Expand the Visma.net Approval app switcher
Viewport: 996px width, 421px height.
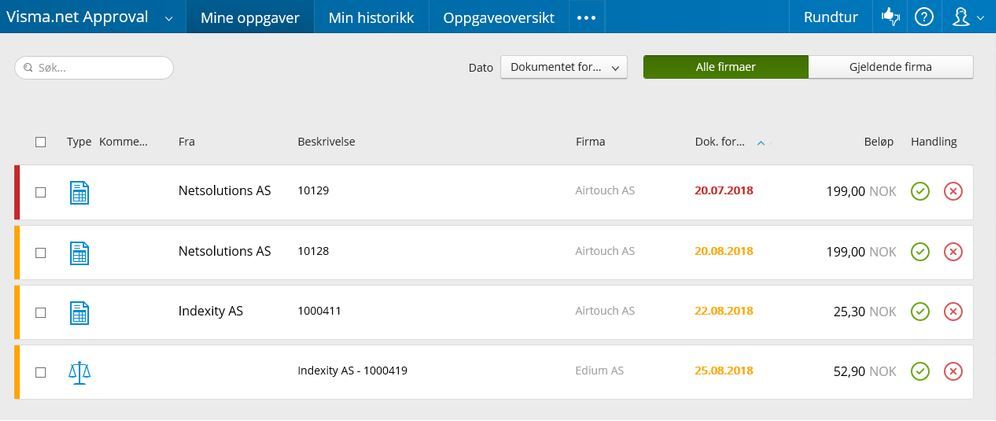[169, 18]
